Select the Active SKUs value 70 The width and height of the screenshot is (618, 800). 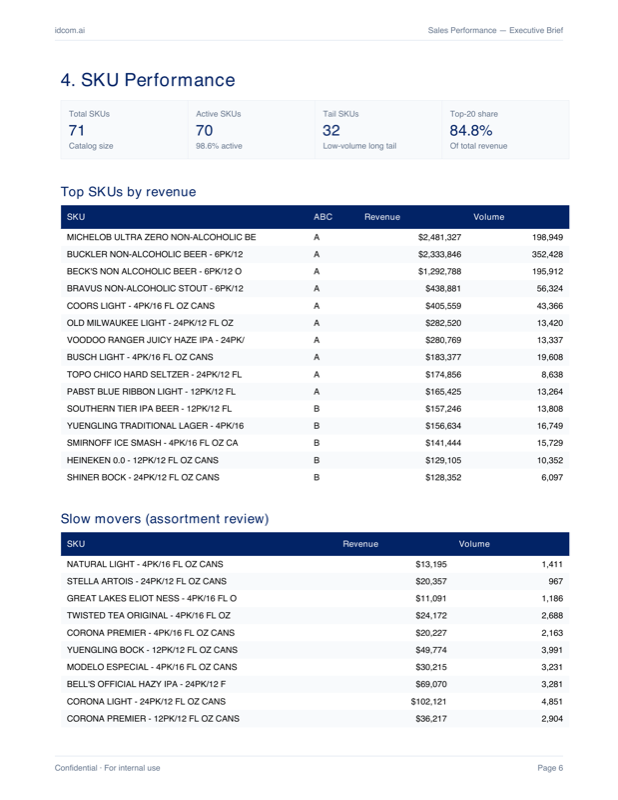tap(204, 131)
